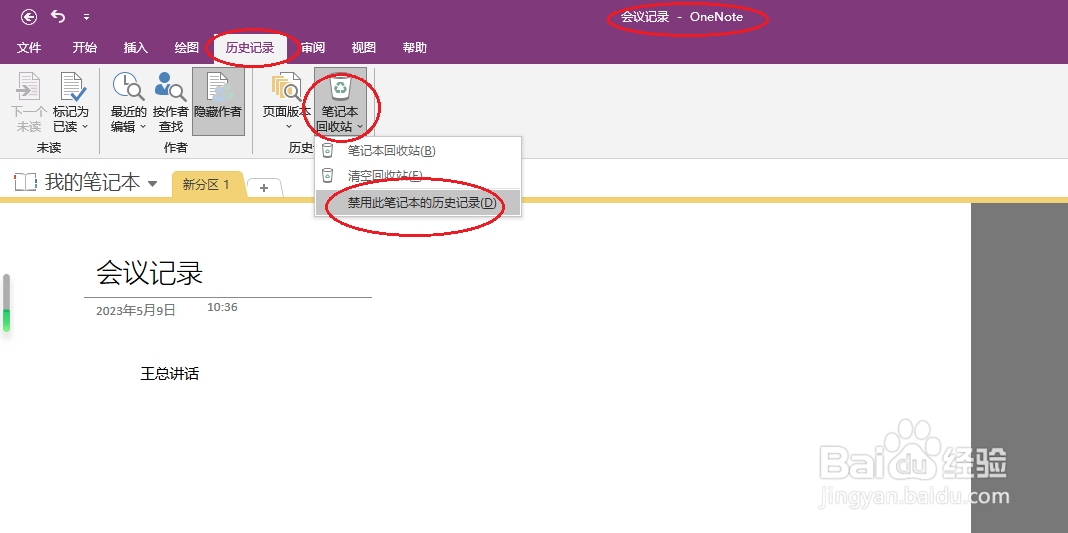
Task: Choose 清空回收站 menu entry
Action: click(418, 176)
